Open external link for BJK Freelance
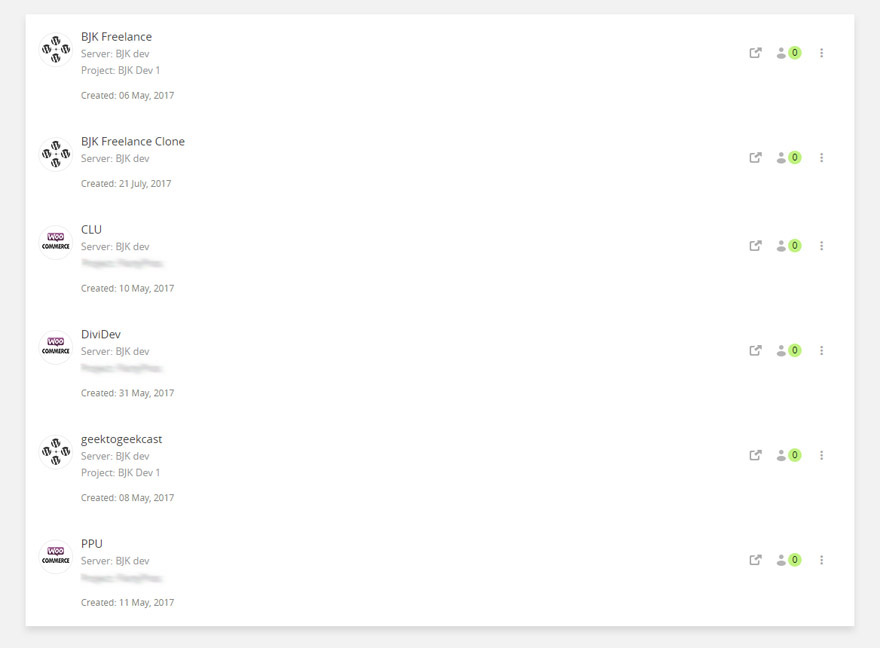This screenshot has width=880, height=648. [x=755, y=53]
